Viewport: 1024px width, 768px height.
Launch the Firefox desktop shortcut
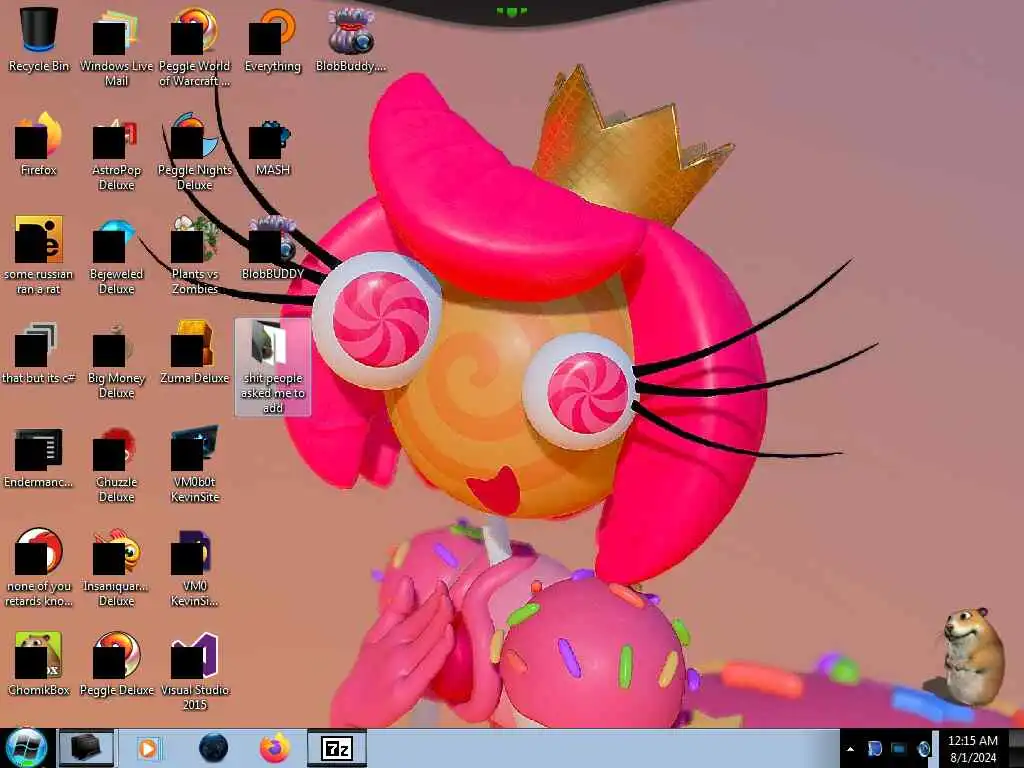(x=39, y=144)
